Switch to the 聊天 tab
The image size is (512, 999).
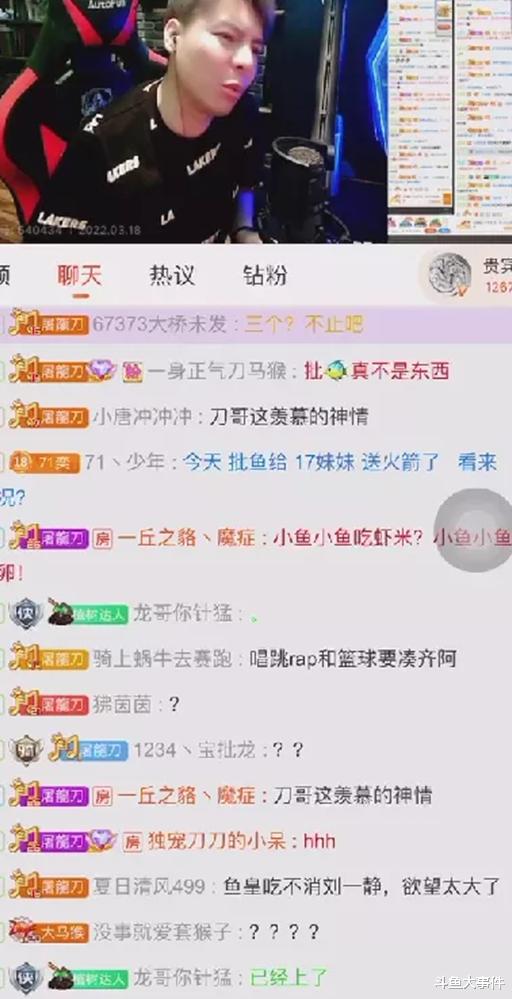(x=80, y=275)
